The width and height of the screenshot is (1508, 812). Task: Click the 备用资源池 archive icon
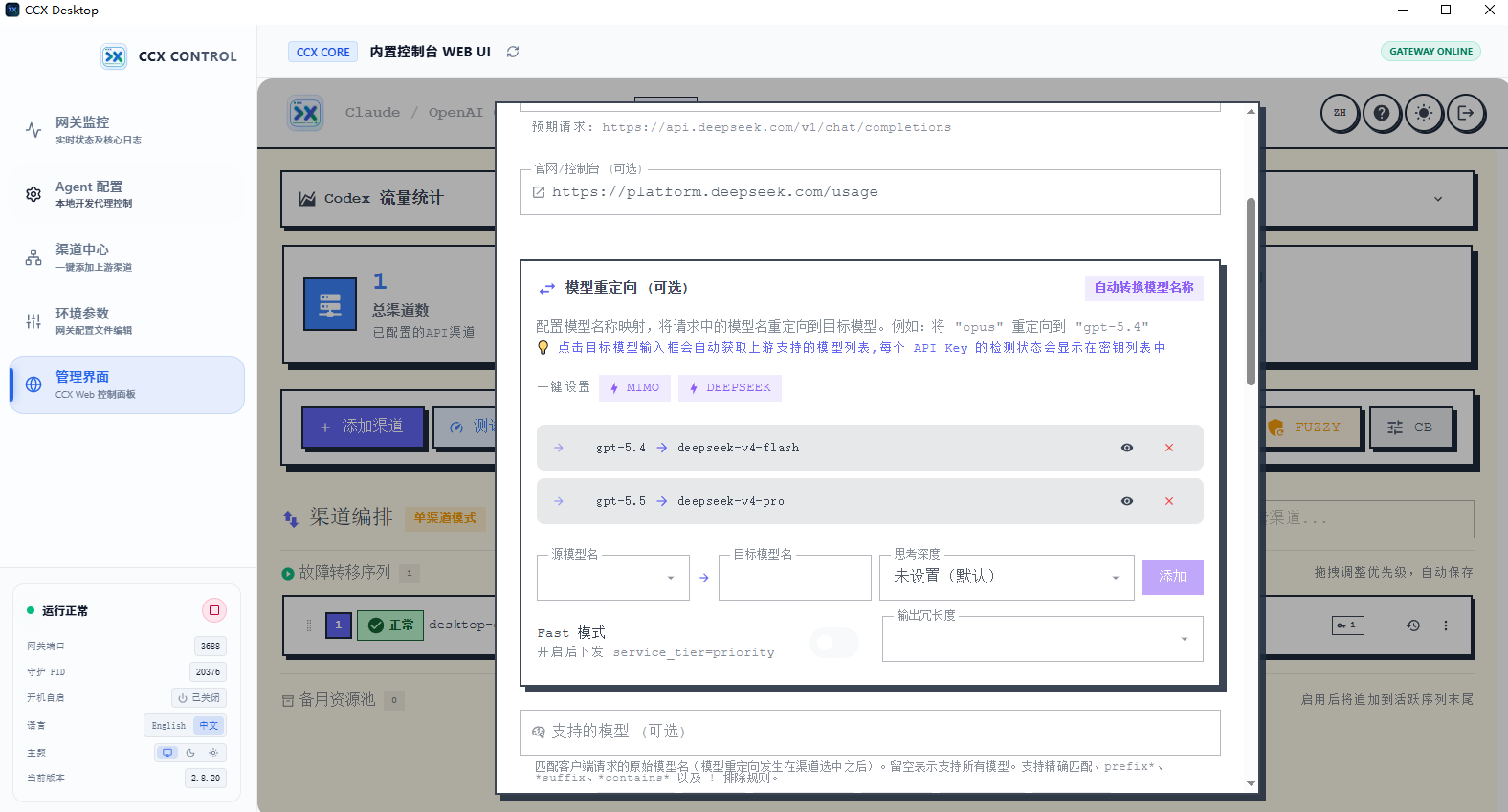tap(288, 701)
